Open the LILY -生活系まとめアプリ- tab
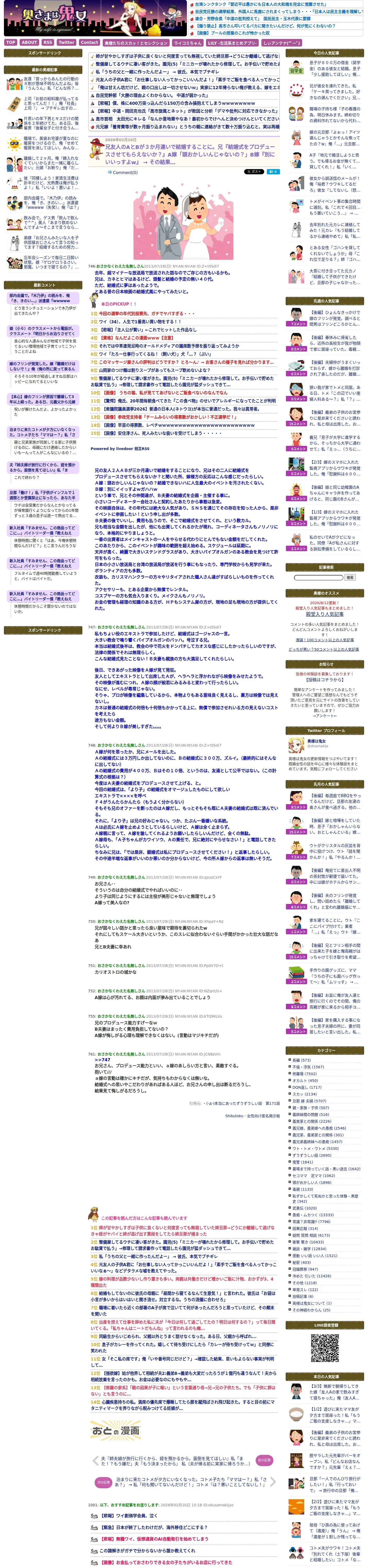This screenshot has height=1568, width=368. (x=232, y=43)
